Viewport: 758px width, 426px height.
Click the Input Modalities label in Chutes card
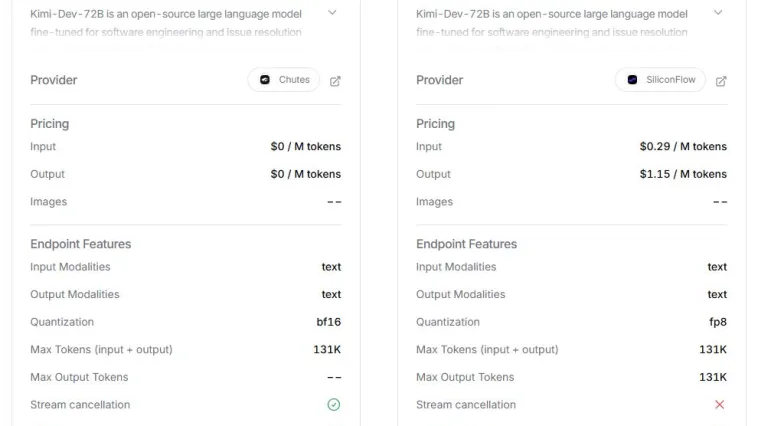pos(70,267)
